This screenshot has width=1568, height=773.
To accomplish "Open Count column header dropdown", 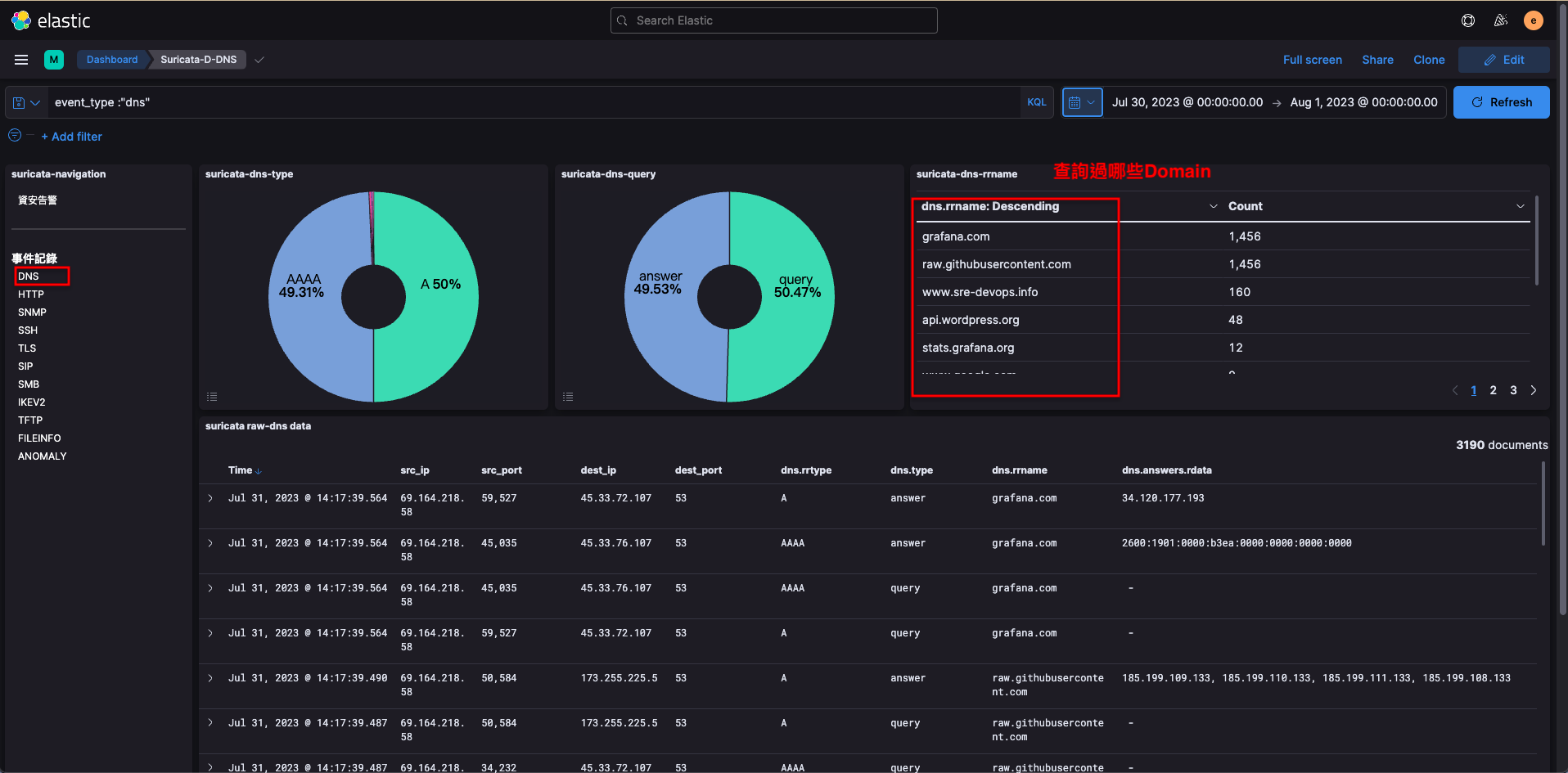I will click(1521, 206).
